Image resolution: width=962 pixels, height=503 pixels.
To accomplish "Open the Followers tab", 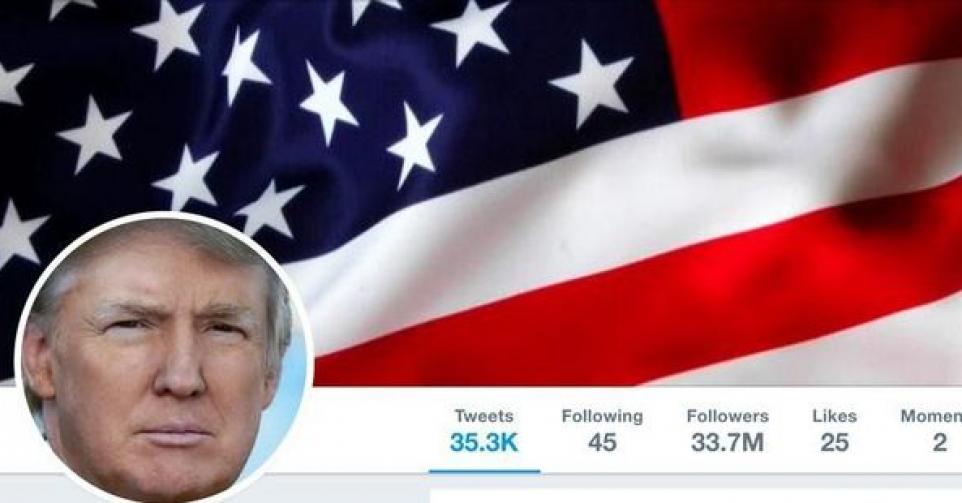I will coord(728,416).
